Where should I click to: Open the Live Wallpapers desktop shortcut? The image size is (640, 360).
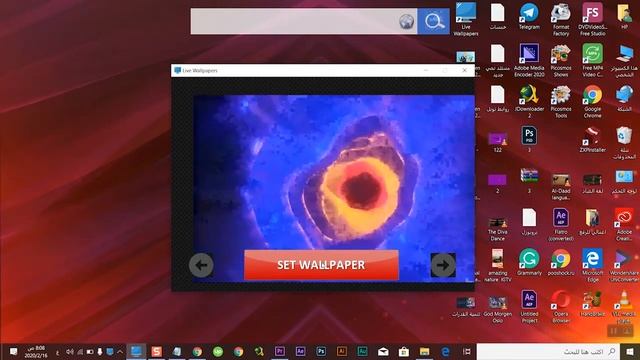coord(466,19)
